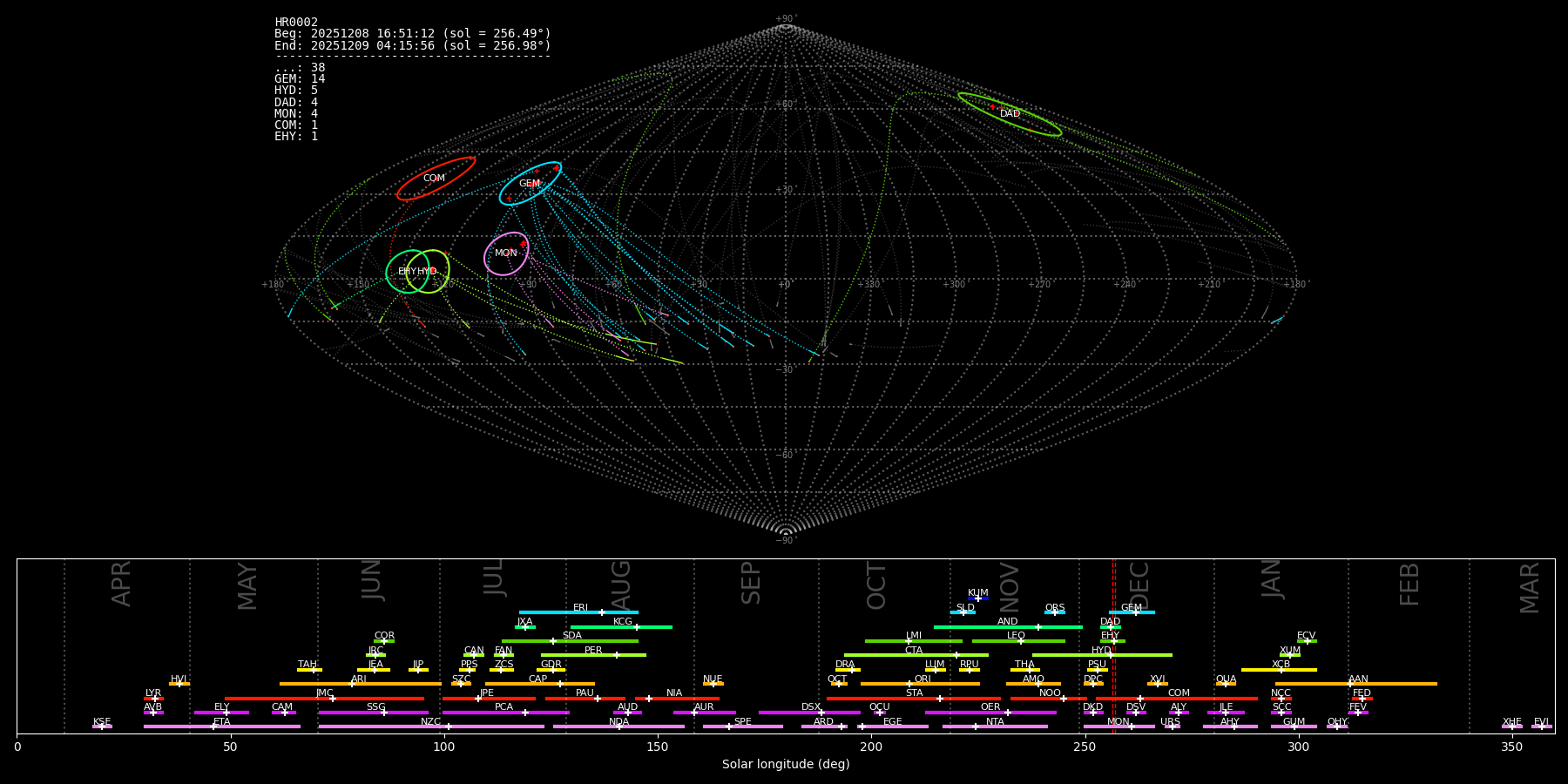Click the XHE shower bar label in timeline
This screenshot has height=784, width=1568.
[x=1512, y=722]
